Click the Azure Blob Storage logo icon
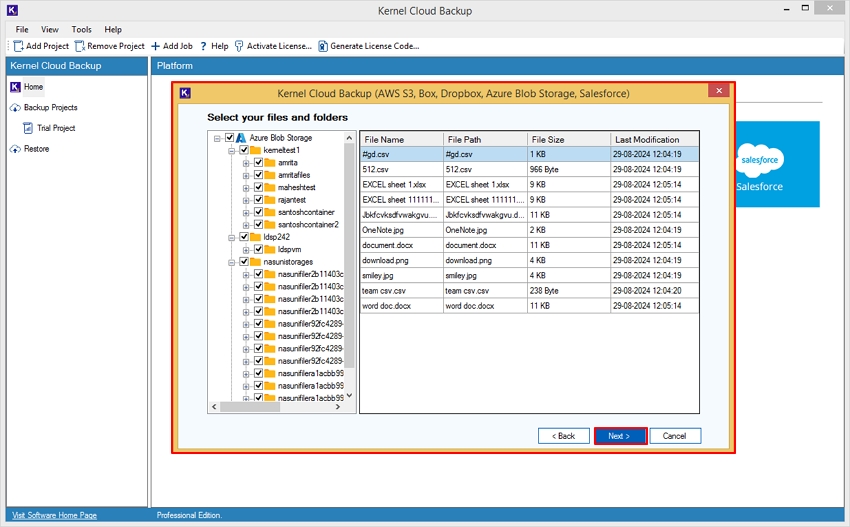The image size is (850, 527). click(x=241, y=138)
